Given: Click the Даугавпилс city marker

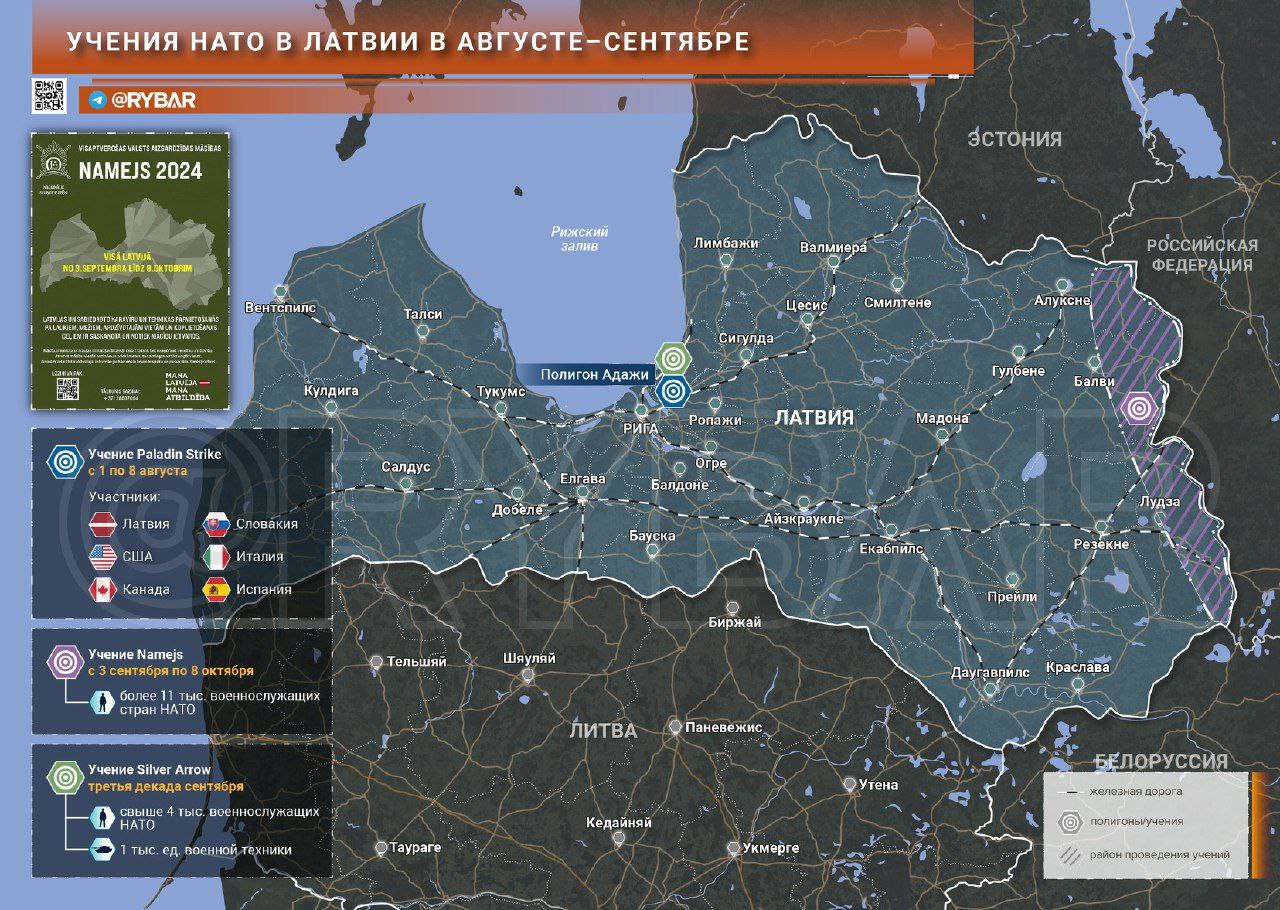Looking at the screenshot, I should point(990,689).
